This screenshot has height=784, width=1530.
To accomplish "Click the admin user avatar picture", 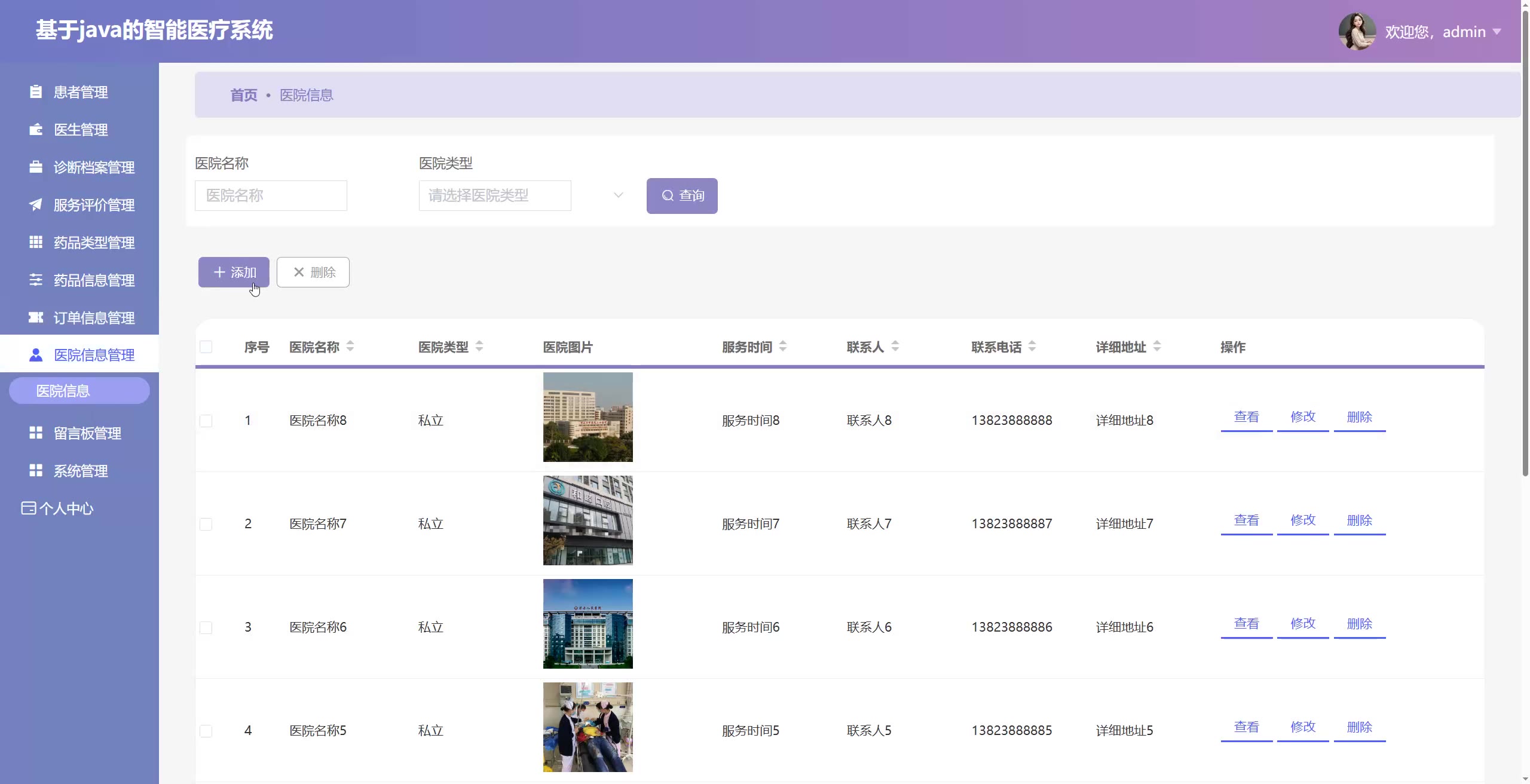I will click(1357, 31).
